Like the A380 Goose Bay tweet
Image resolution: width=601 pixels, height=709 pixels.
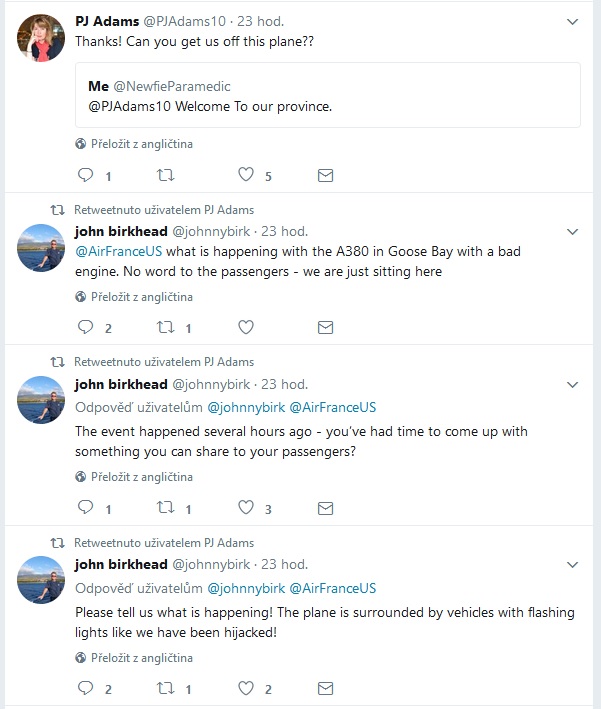pos(246,327)
